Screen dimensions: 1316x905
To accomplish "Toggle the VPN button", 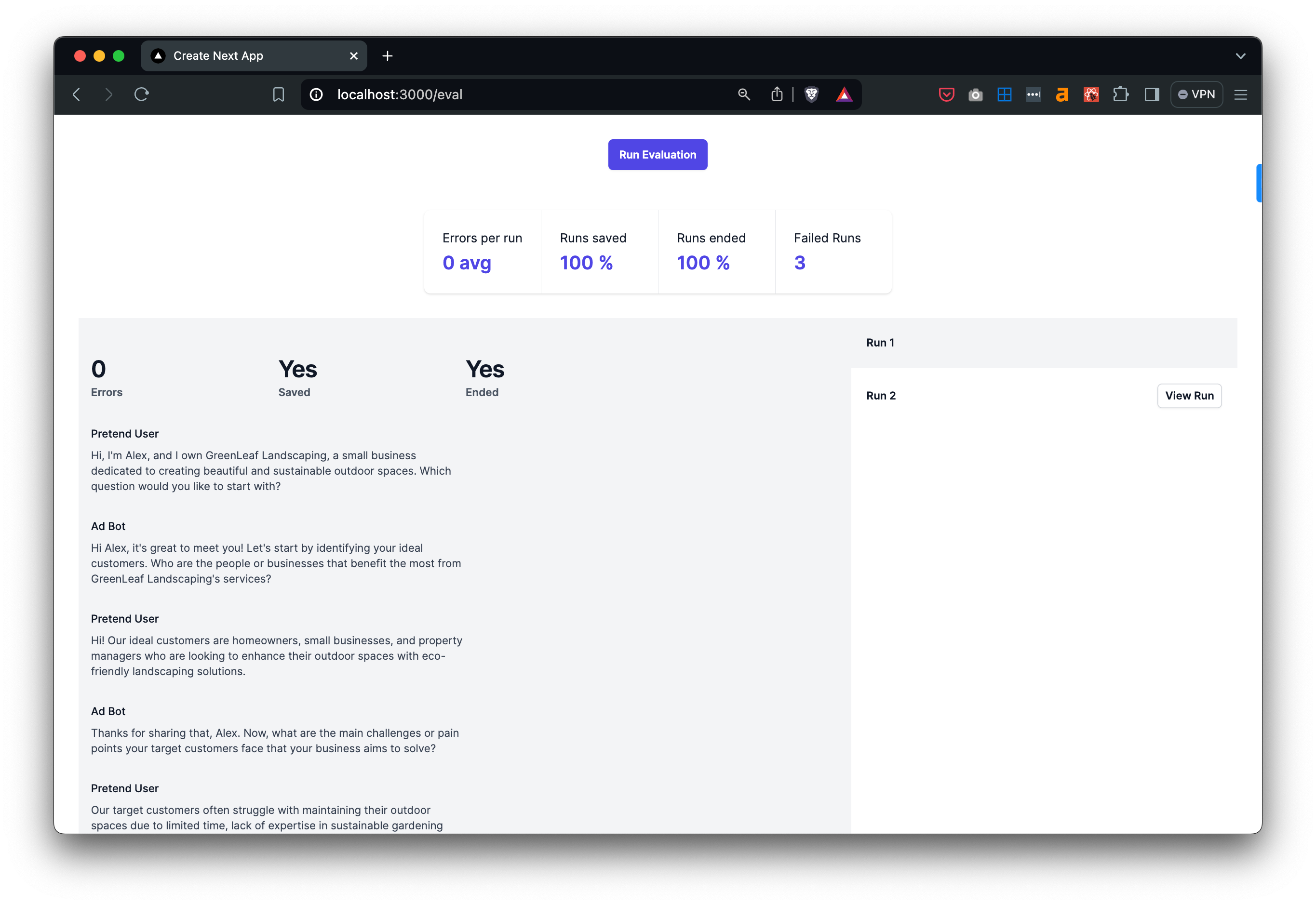I will point(1196,94).
